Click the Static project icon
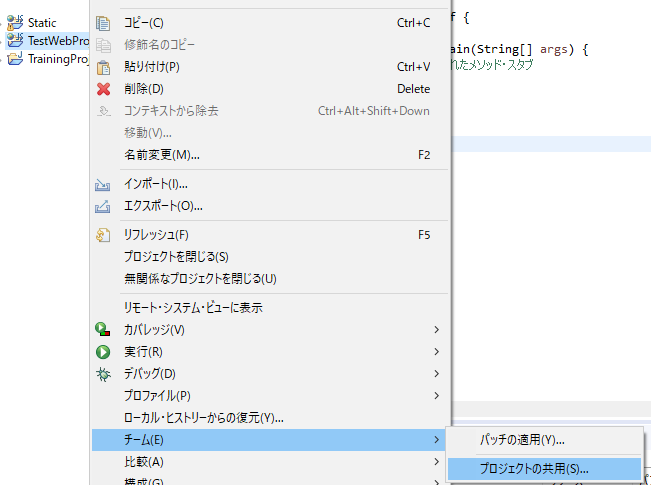 [x=15, y=22]
